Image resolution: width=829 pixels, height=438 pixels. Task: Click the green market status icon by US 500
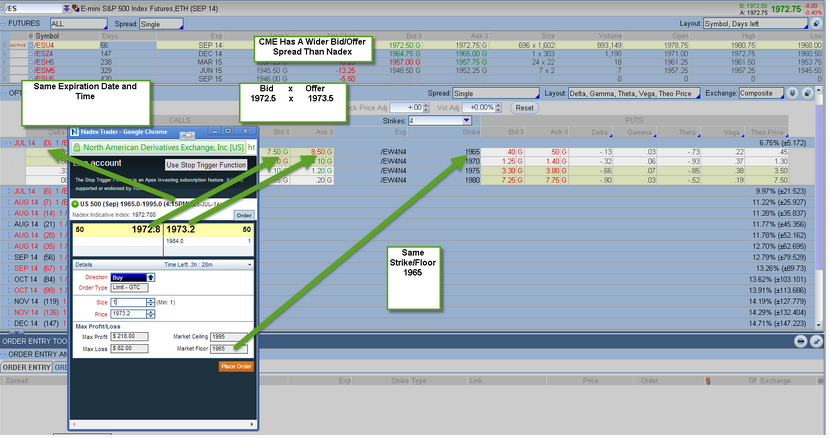coord(75,204)
